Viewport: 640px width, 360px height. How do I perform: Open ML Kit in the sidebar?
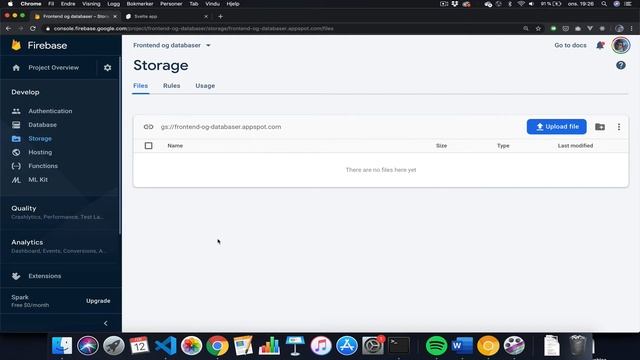(38, 180)
